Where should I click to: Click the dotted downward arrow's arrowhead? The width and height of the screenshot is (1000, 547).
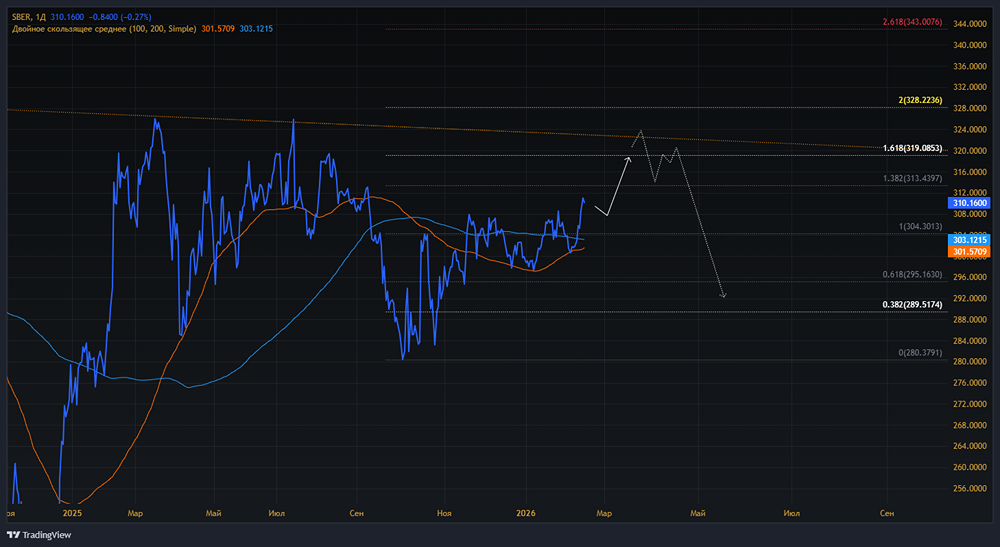[722, 296]
